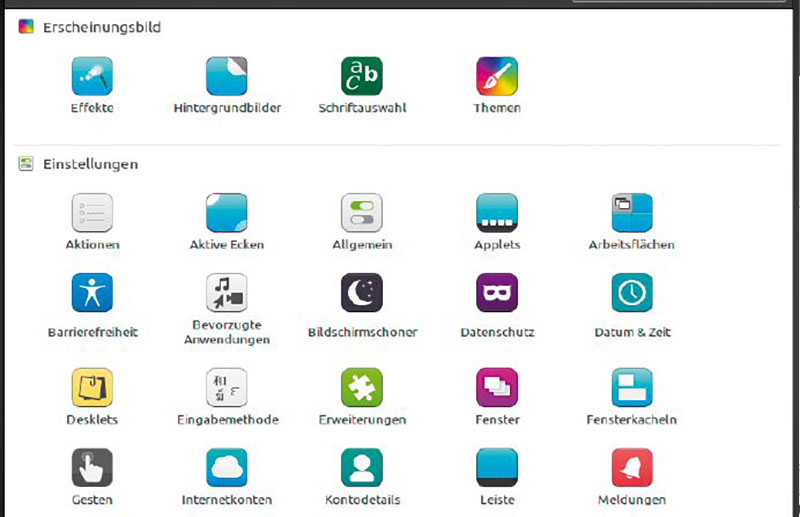Open the Desklets settings
This screenshot has width=800, height=517.
92,387
